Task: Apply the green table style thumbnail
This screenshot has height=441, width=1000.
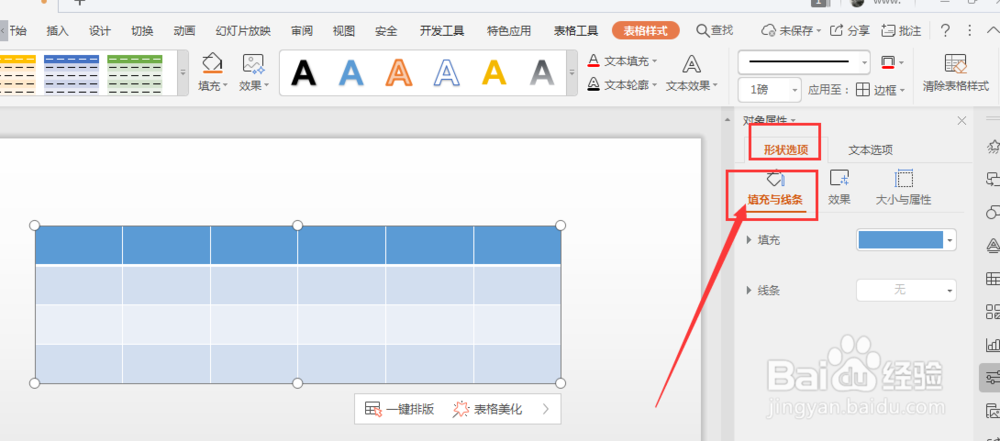Action: click(135, 74)
